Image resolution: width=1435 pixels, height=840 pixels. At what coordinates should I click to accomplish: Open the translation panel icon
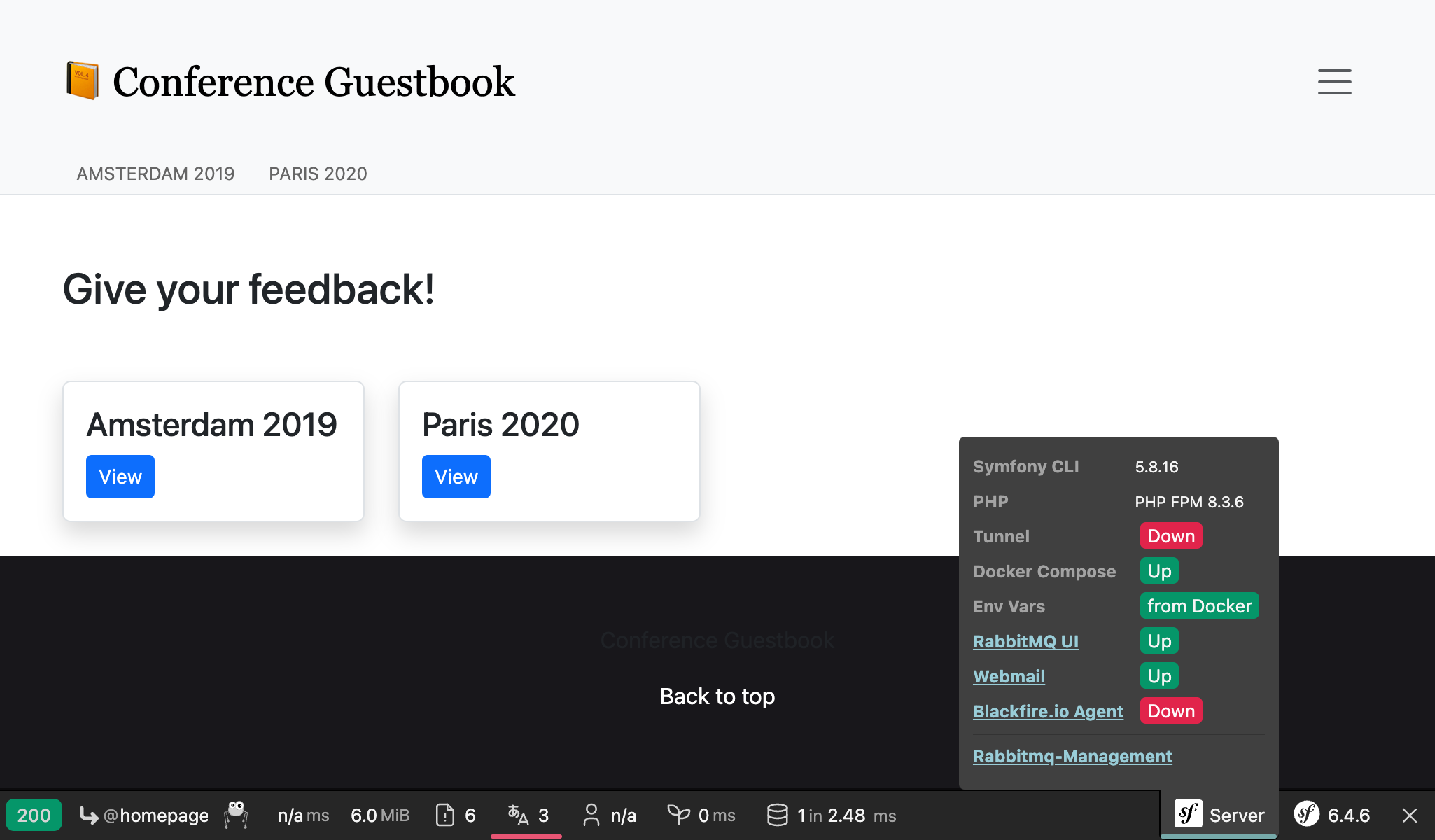[519, 815]
